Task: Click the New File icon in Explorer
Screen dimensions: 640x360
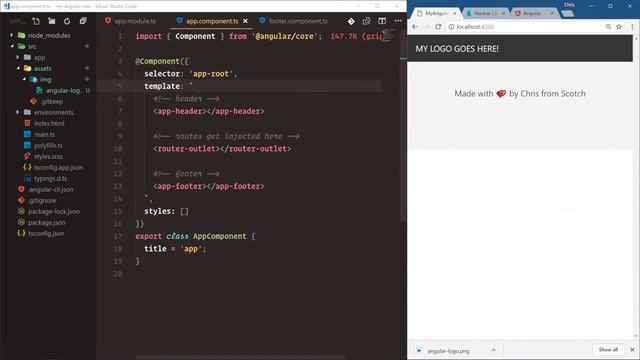Action: [36, 21]
